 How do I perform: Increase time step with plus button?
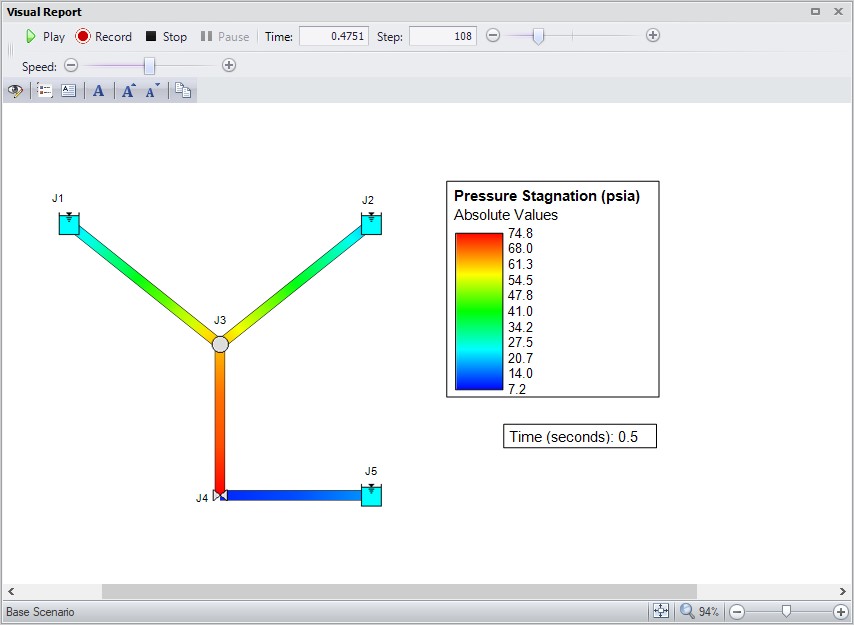[x=653, y=35]
